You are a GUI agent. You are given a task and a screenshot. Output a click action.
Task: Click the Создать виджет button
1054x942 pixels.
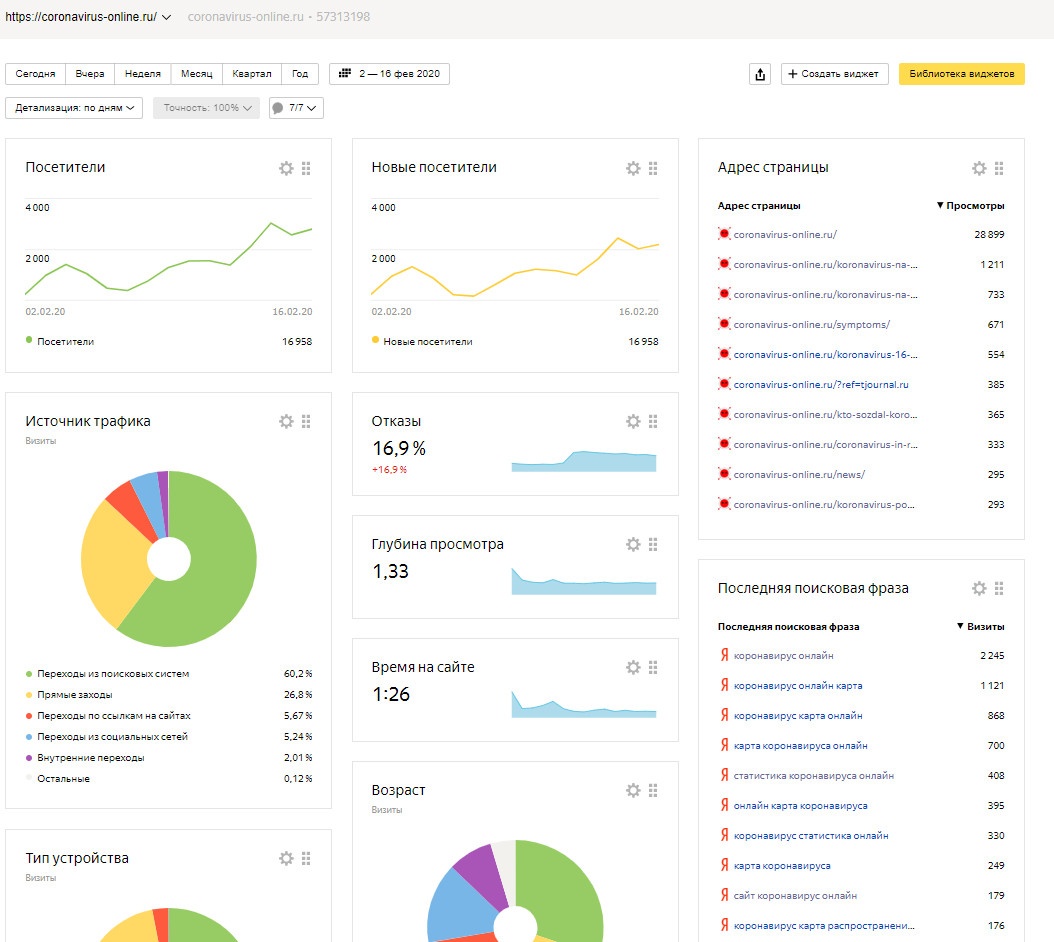click(834, 74)
